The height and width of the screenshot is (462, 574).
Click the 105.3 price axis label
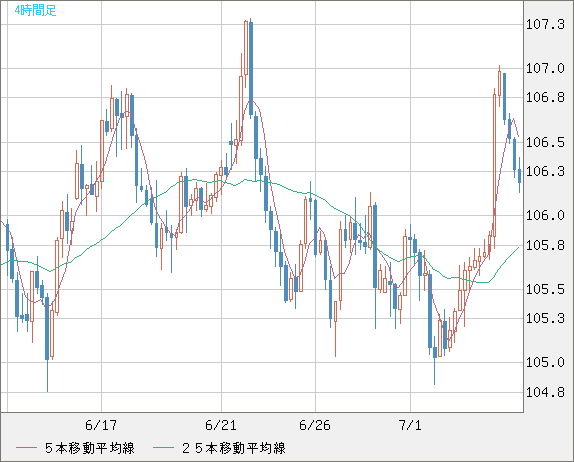tap(545, 318)
